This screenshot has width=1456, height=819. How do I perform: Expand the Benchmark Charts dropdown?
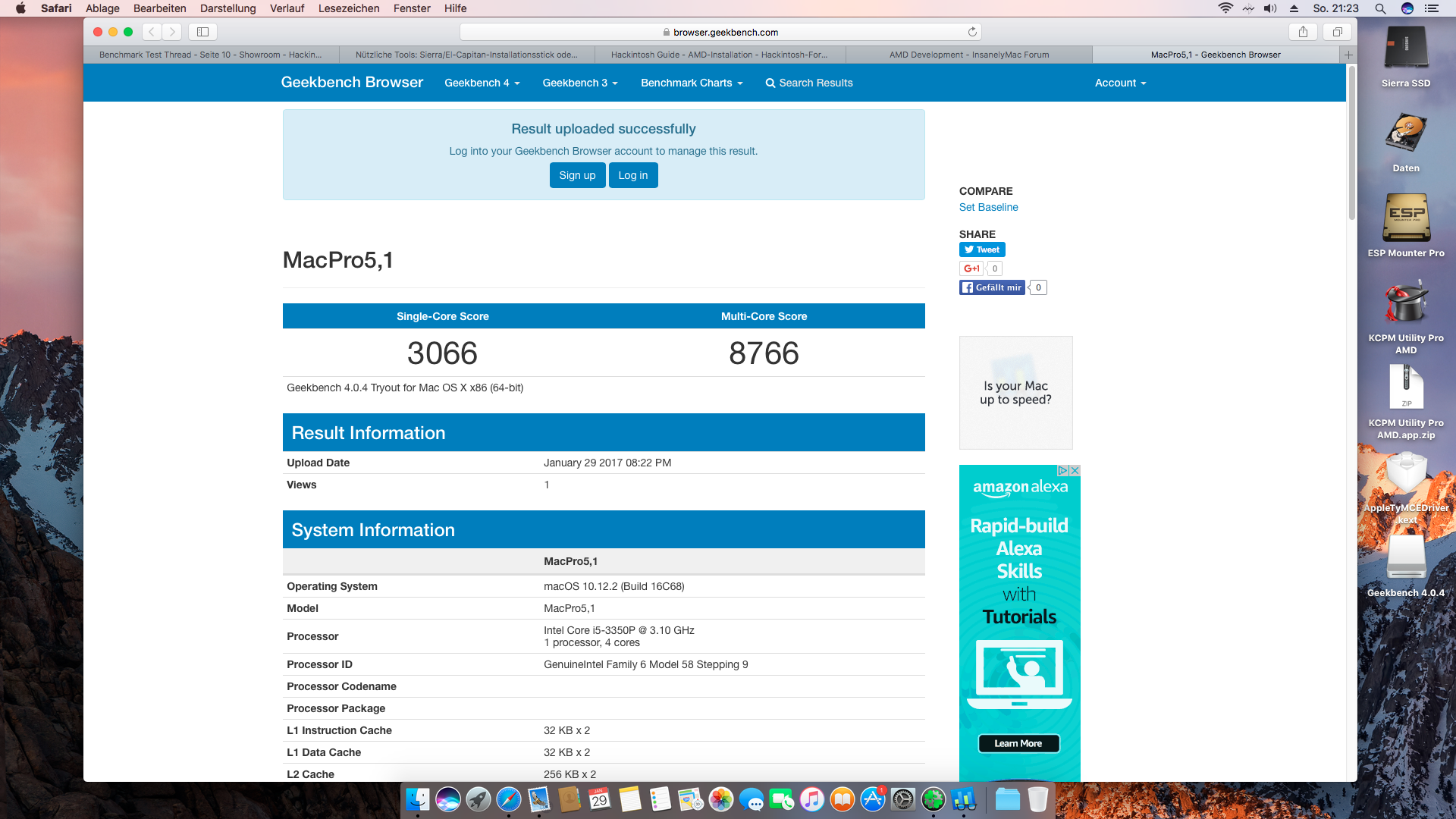pos(691,83)
